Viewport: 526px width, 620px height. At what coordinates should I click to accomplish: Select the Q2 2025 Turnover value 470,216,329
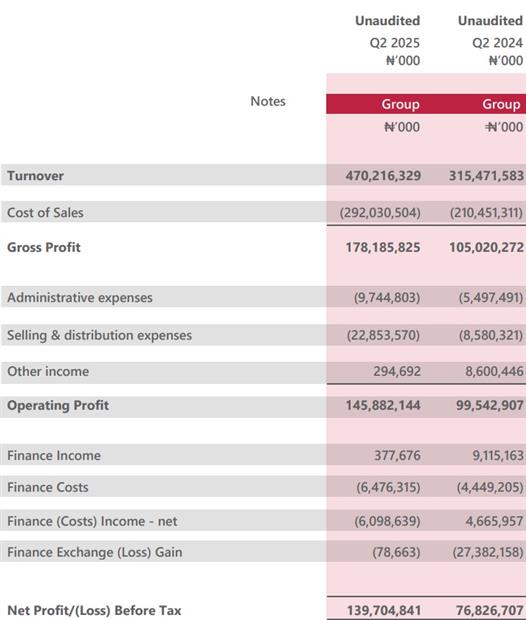click(383, 176)
